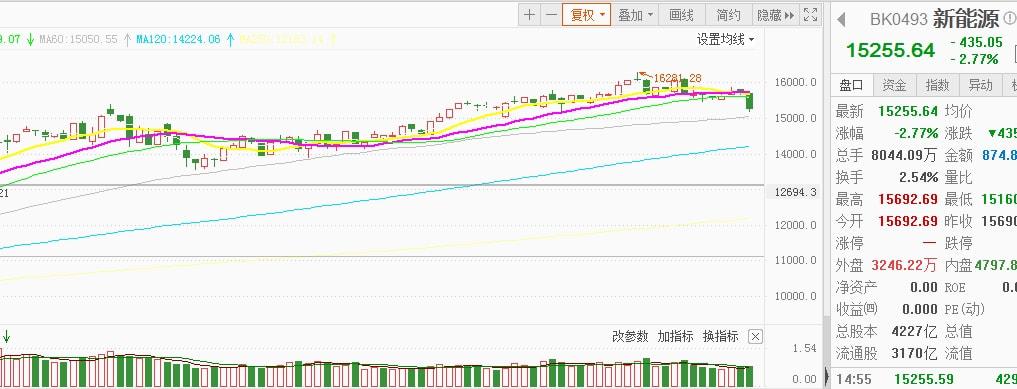This screenshot has width=1017, height=389.
Task: Select the 资金 tab
Action: (x=894, y=85)
